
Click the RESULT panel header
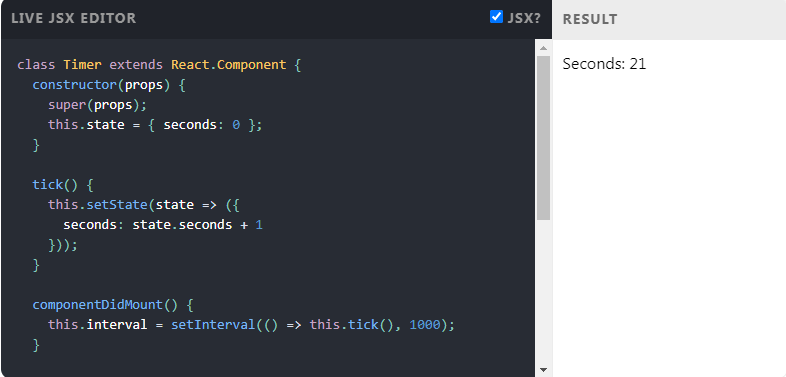pos(590,19)
